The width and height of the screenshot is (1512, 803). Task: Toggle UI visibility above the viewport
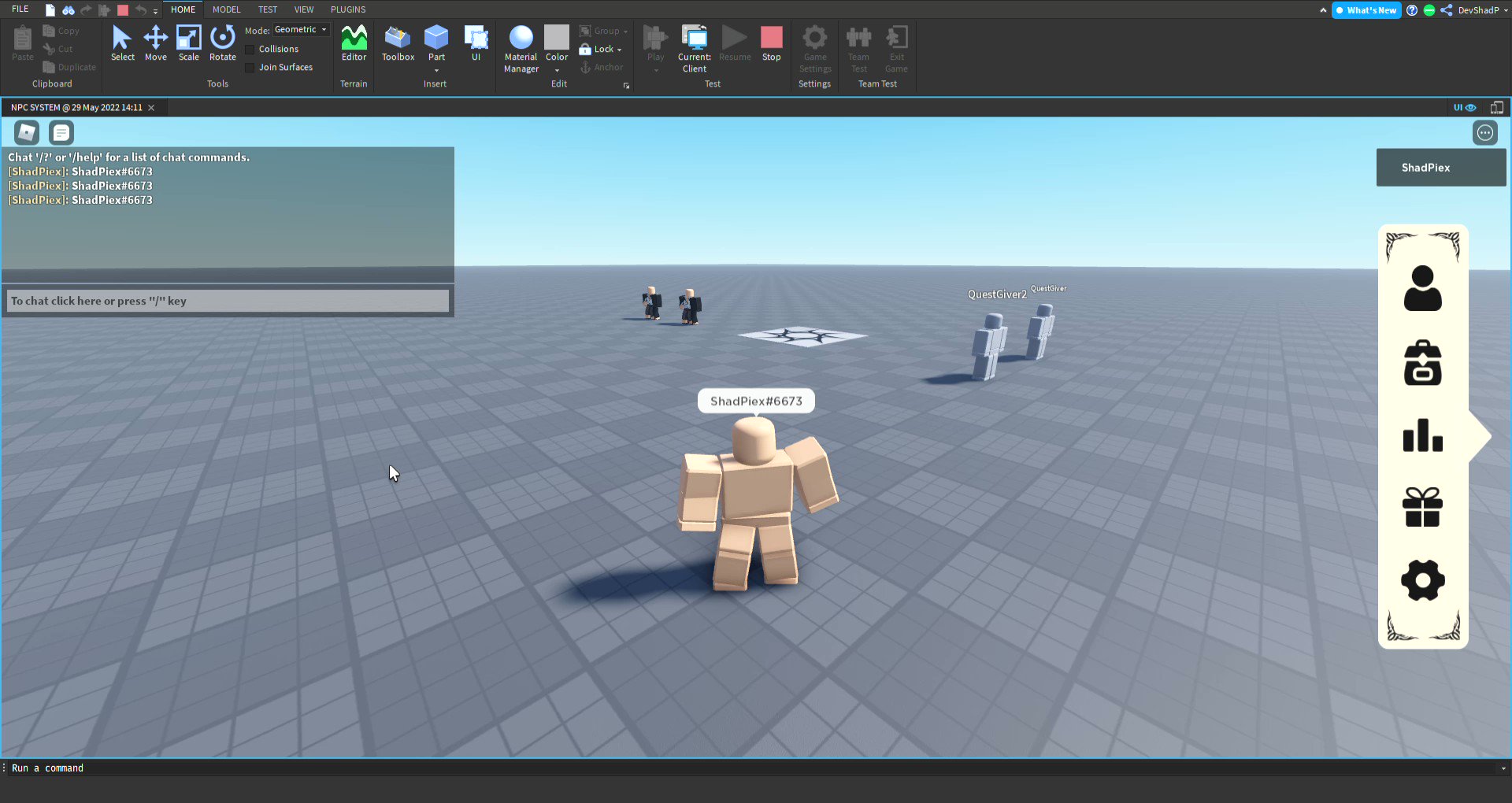[1463, 107]
